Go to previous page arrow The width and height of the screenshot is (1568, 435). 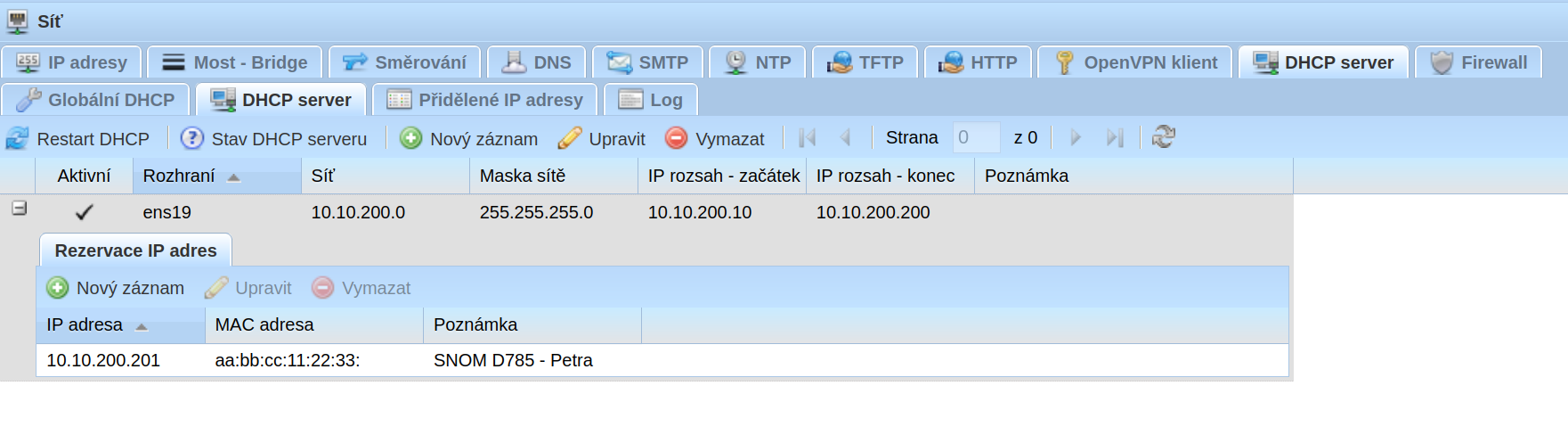pos(845,137)
